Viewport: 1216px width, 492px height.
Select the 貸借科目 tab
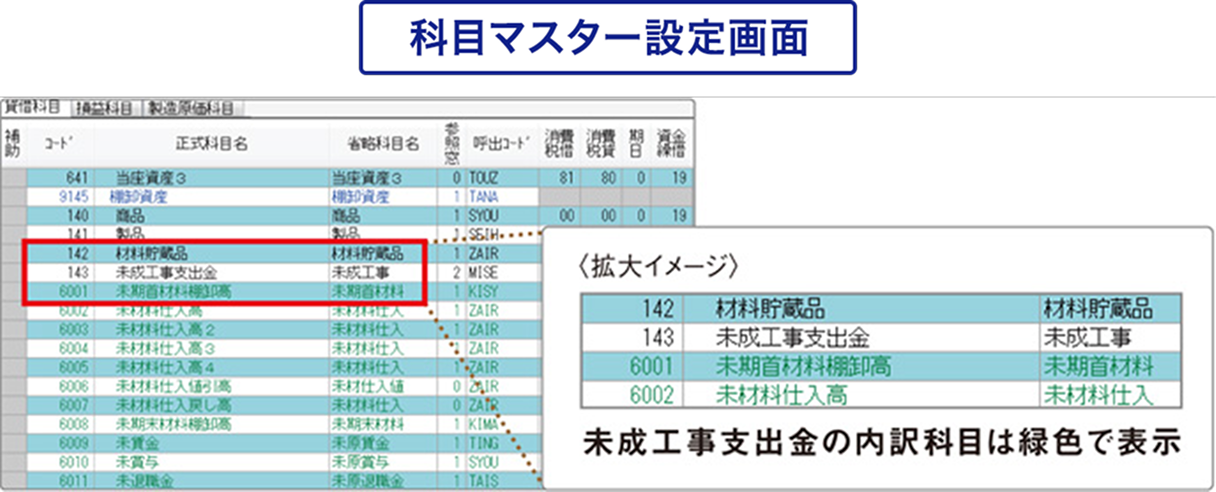(x=32, y=107)
